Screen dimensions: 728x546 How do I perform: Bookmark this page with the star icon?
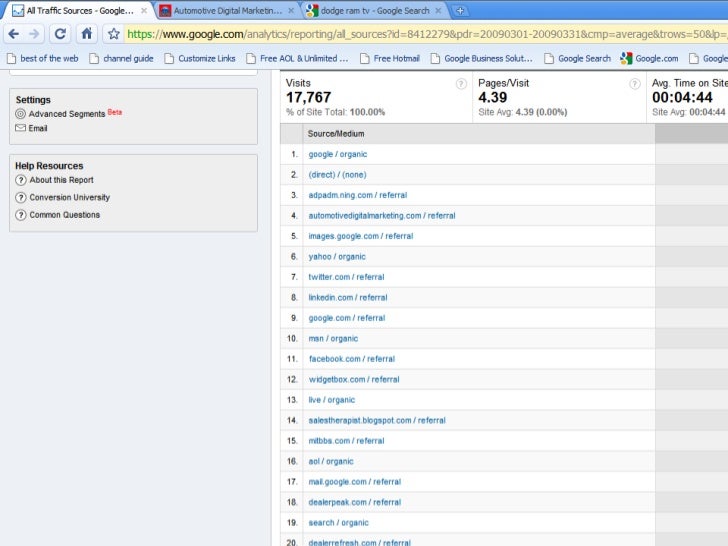(114, 34)
